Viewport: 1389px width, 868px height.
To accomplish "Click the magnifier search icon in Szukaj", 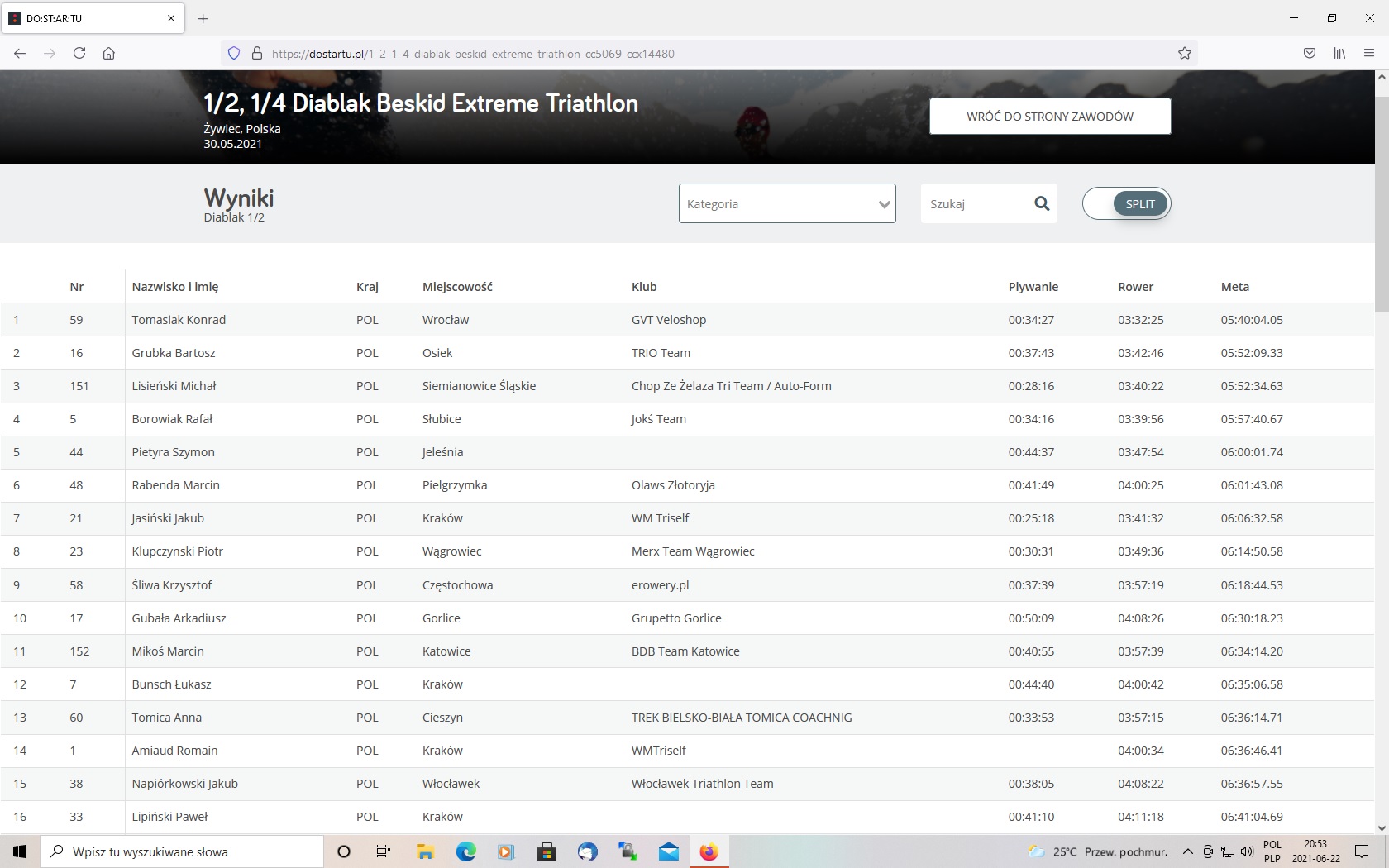I will point(1042,203).
